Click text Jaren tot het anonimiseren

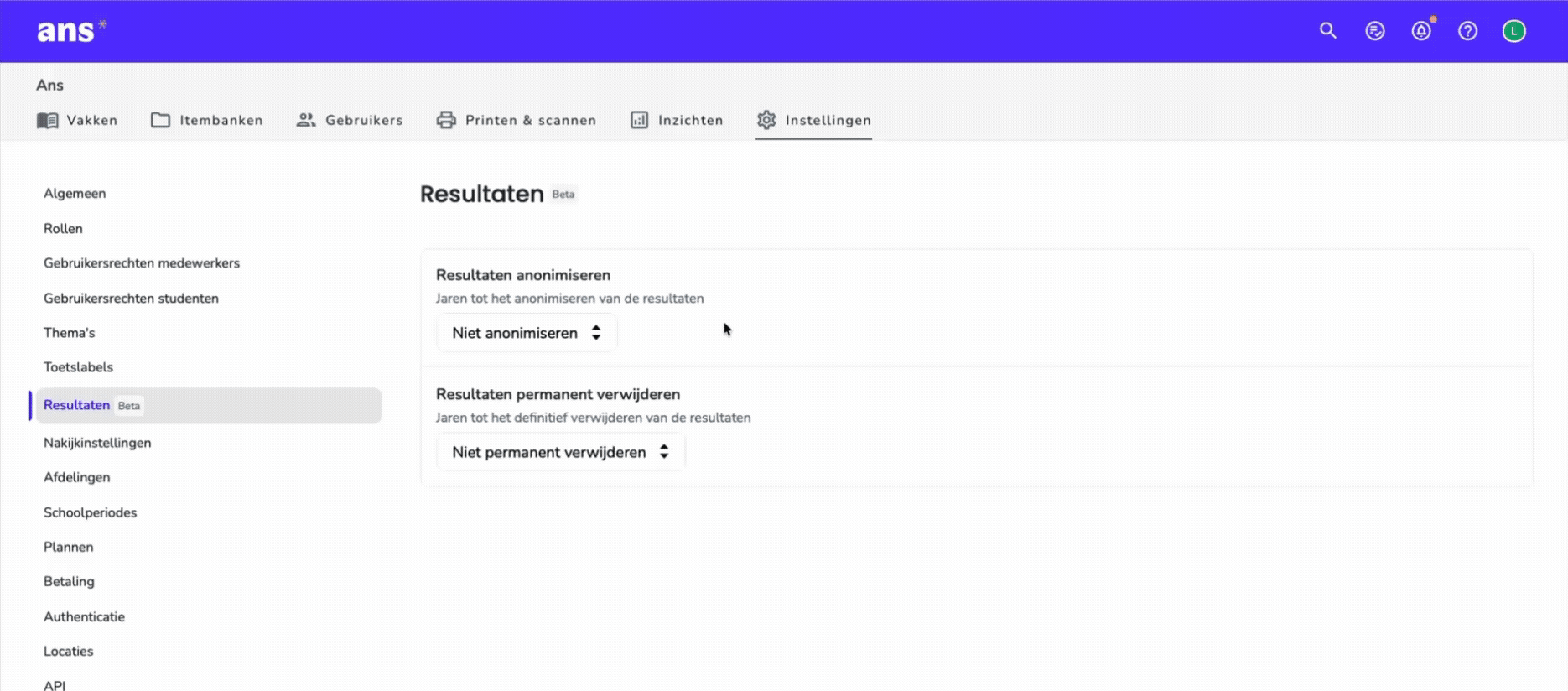click(x=569, y=299)
